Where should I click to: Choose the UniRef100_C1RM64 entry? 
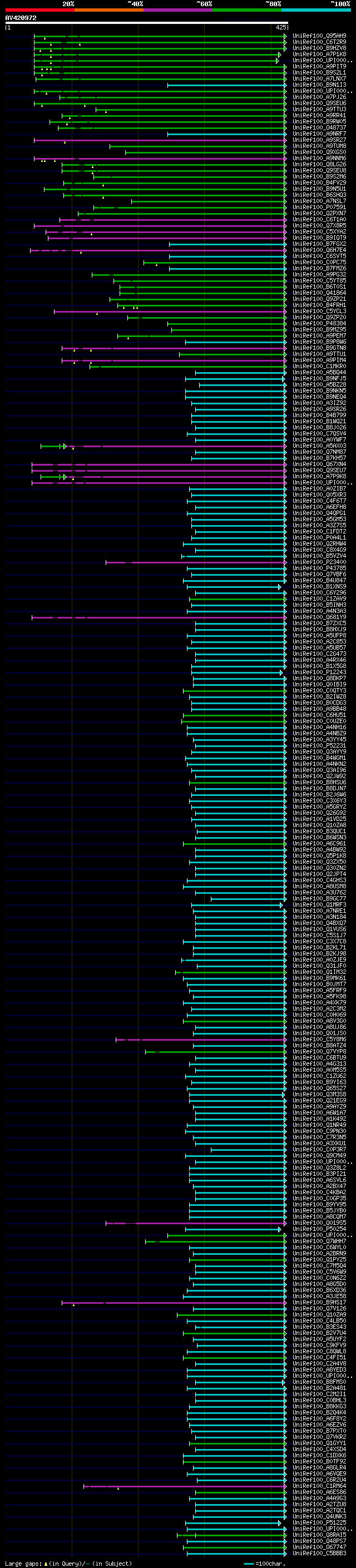point(319,1486)
